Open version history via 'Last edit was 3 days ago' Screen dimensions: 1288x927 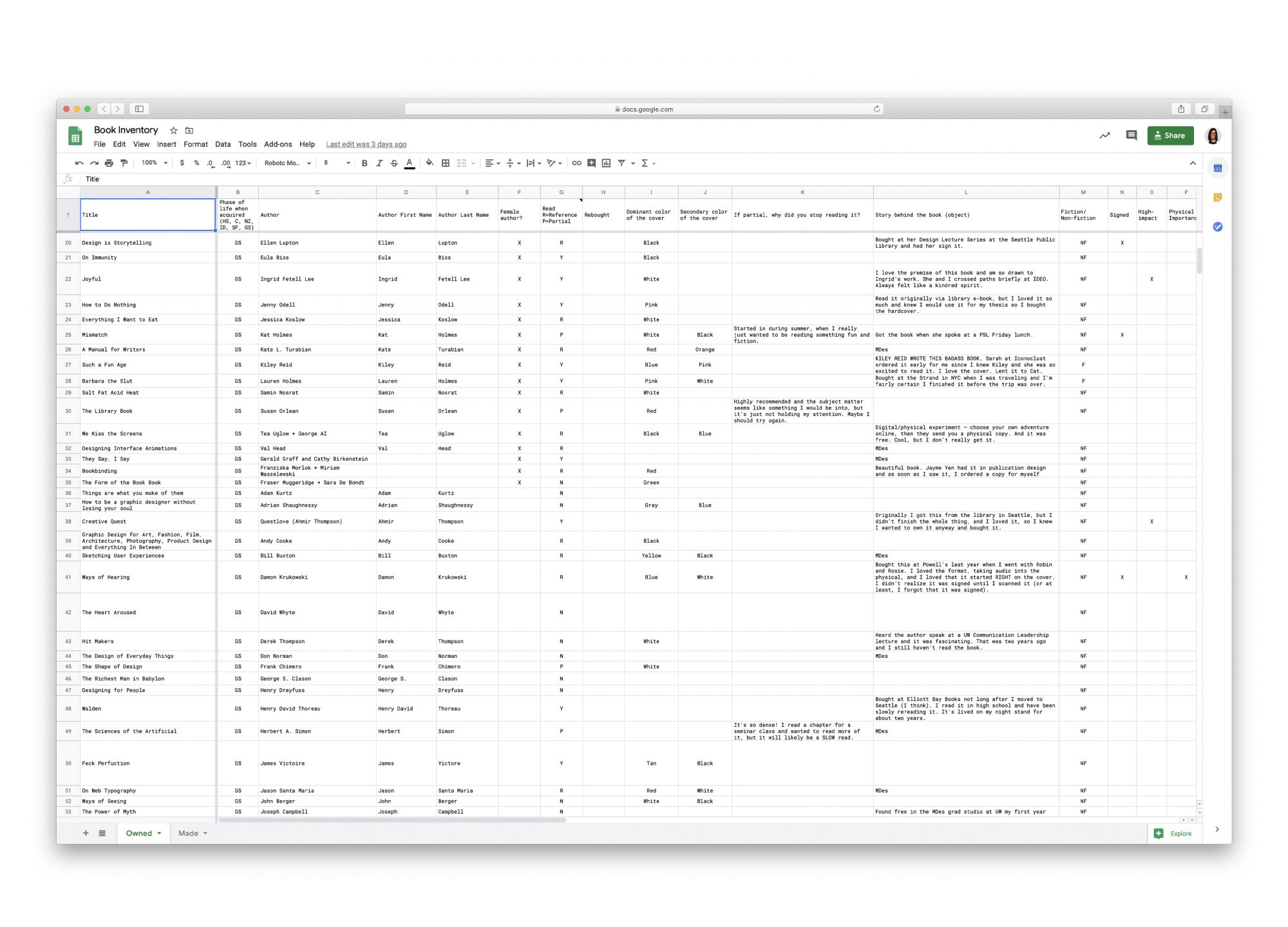point(366,144)
